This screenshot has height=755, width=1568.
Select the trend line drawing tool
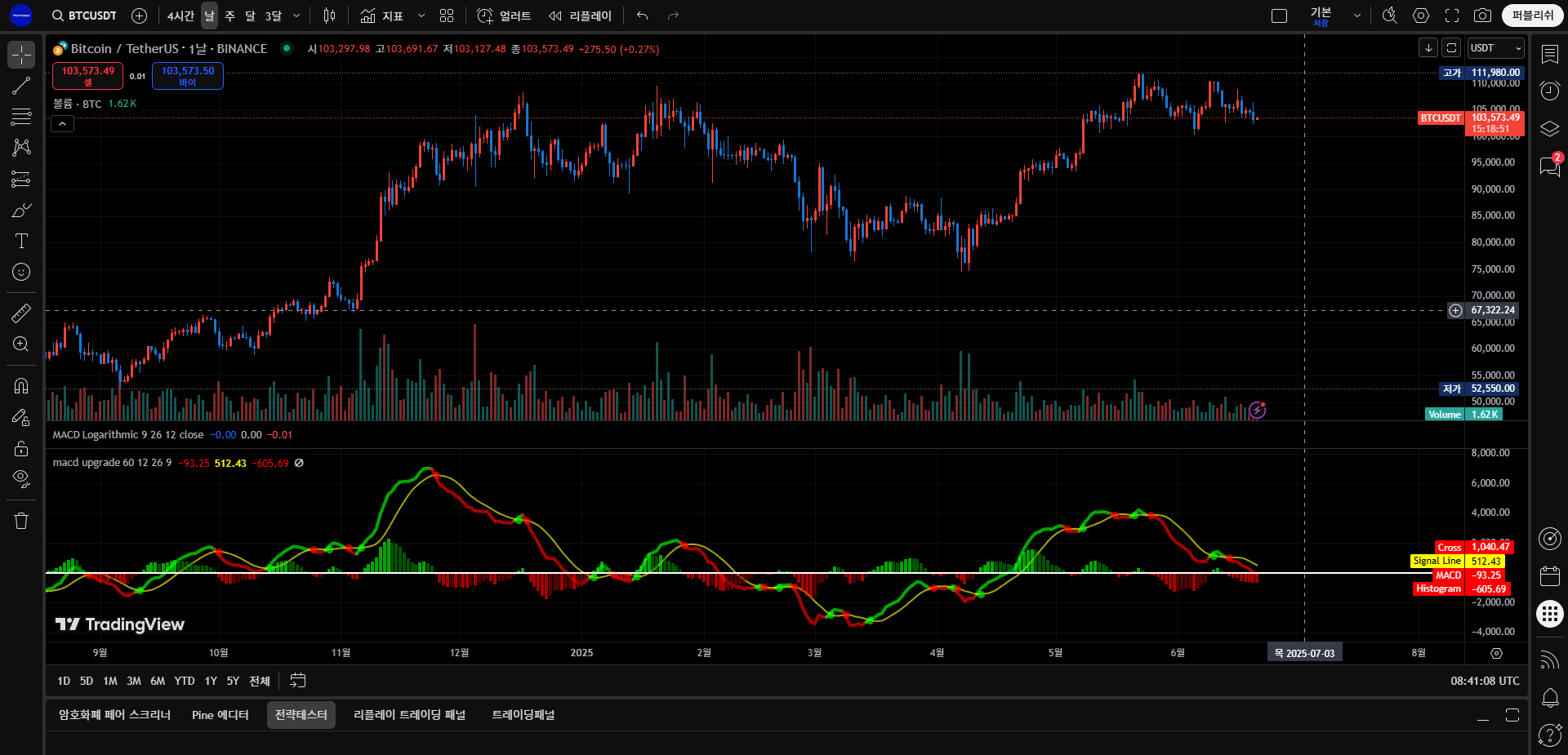21,86
